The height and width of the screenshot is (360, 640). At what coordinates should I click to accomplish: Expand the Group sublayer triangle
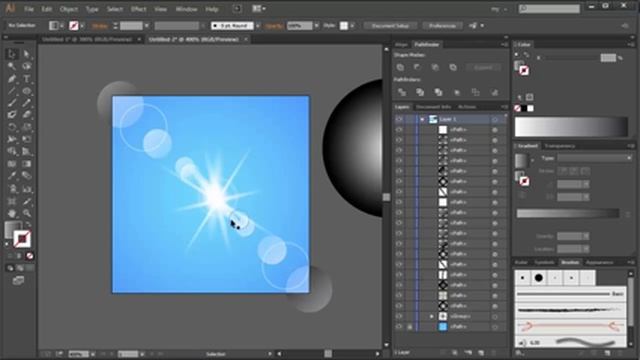pos(432,316)
